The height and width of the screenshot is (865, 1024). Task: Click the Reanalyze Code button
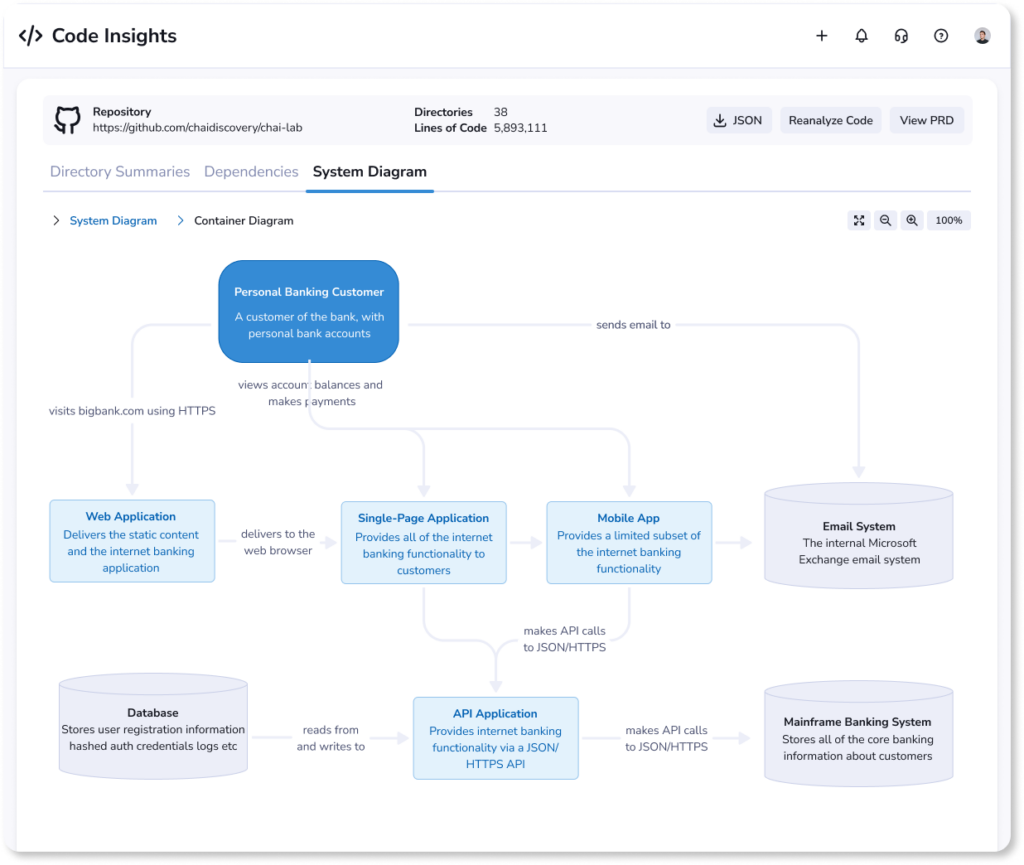pos(830,120)
